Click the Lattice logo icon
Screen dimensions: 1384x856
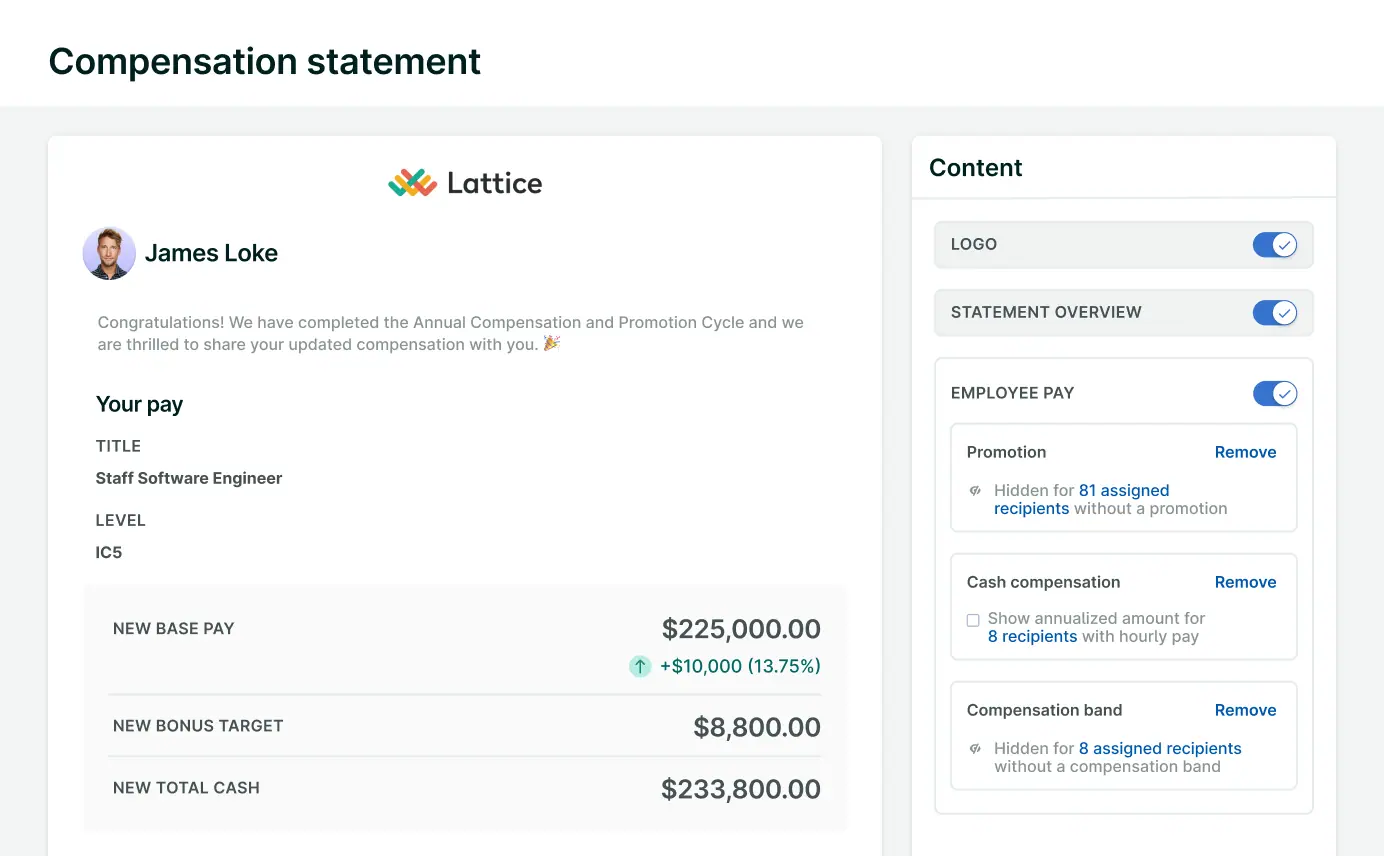point(412,183)
